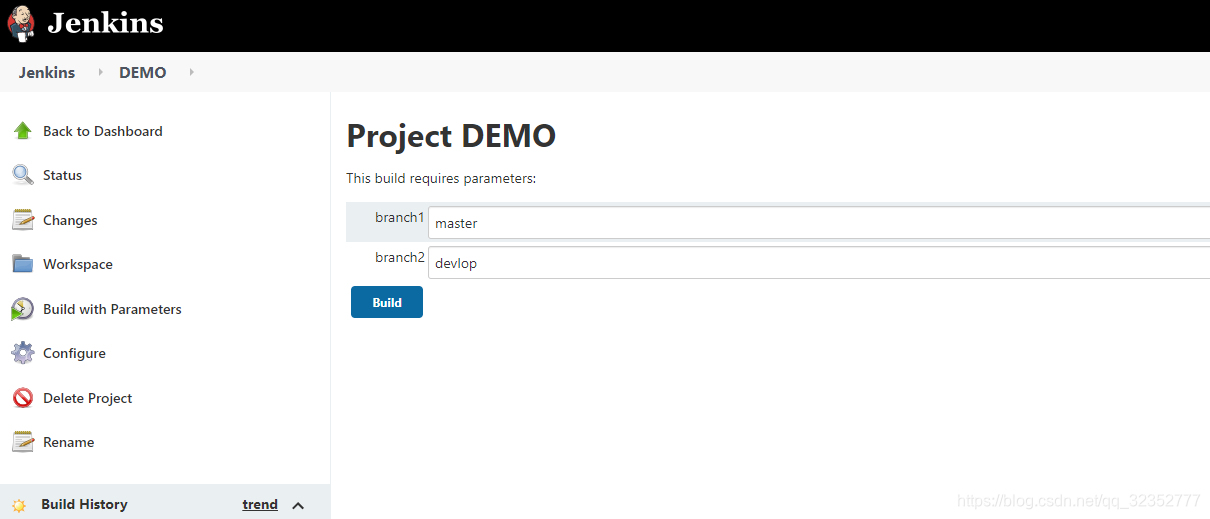
Task: Open the build trend link
Action: [260, 504]
